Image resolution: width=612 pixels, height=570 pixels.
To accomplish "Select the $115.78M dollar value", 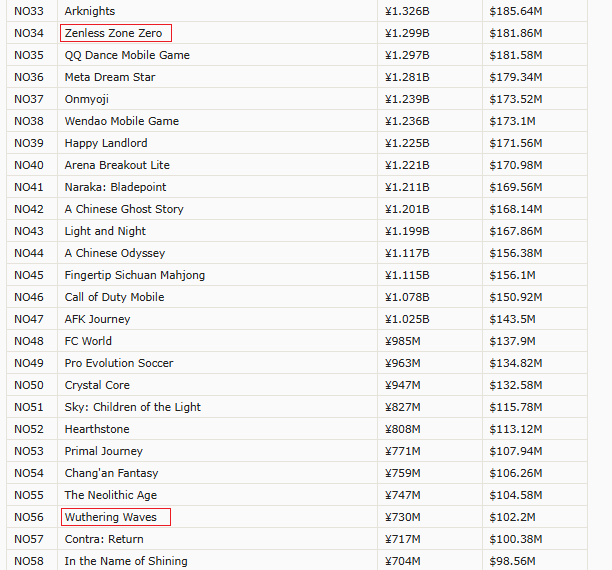I will point(516,407).
